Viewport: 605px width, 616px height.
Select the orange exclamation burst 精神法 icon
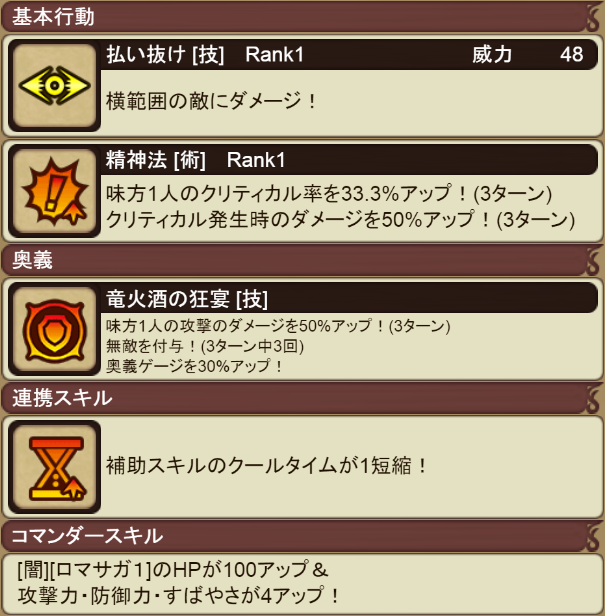point(55,191)
